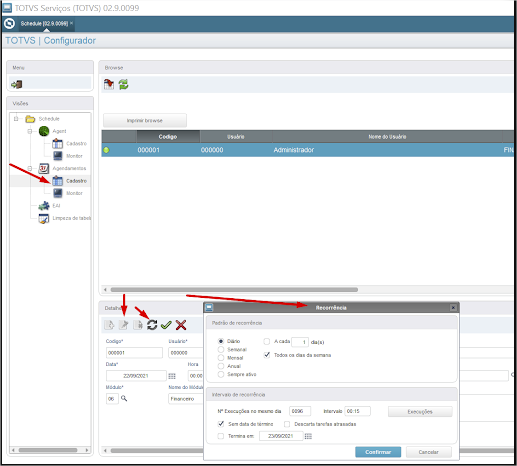
Task: Click the third document icon in Detalhes toolbar
Action: click(138, 325)
